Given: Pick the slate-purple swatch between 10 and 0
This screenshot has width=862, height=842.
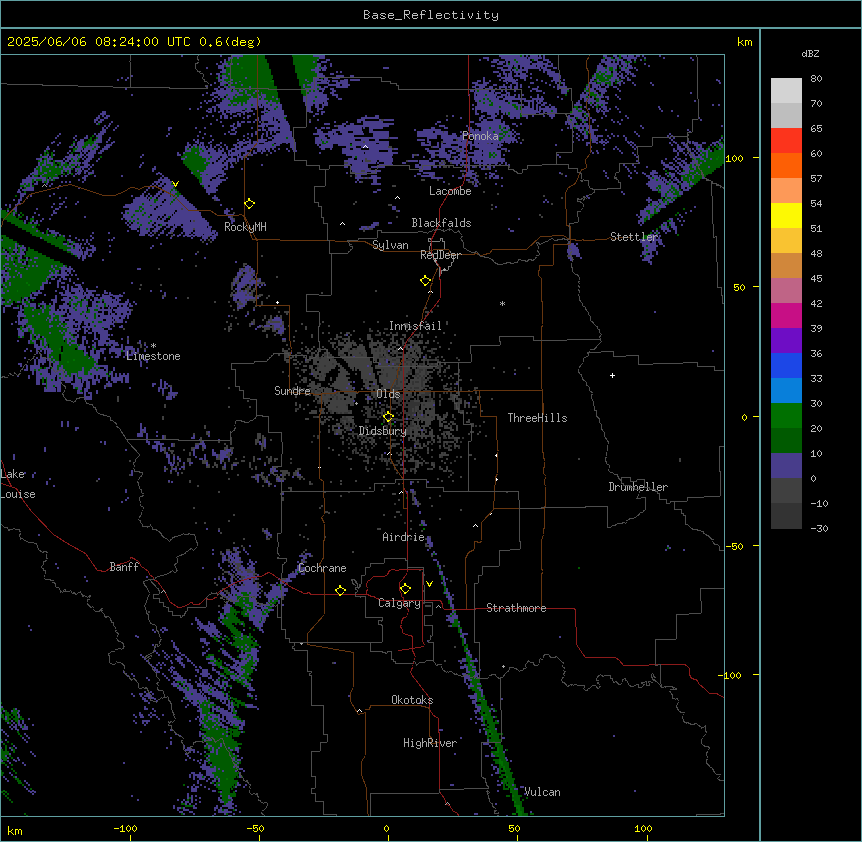Looking at the screenshot, I should [786, 466].
